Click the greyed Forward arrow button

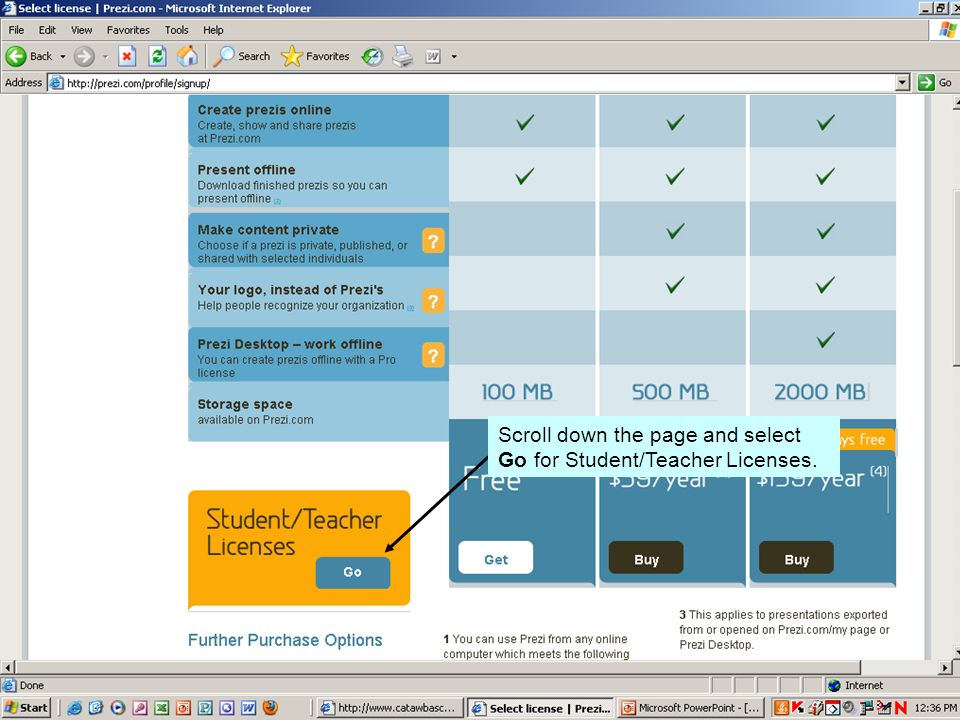(84, 56)
